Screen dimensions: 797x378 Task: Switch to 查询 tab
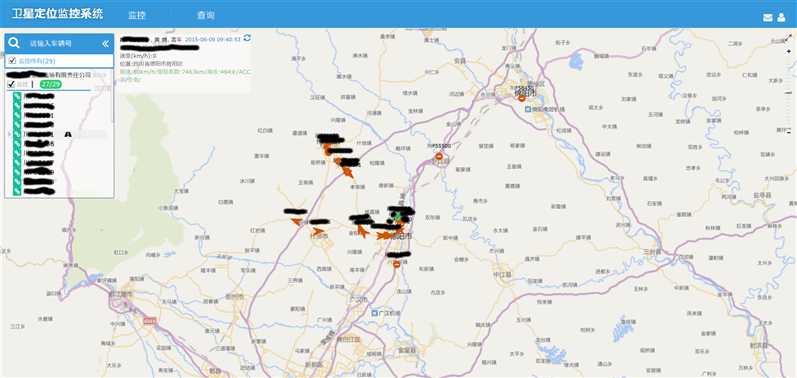tap(206, 15)
